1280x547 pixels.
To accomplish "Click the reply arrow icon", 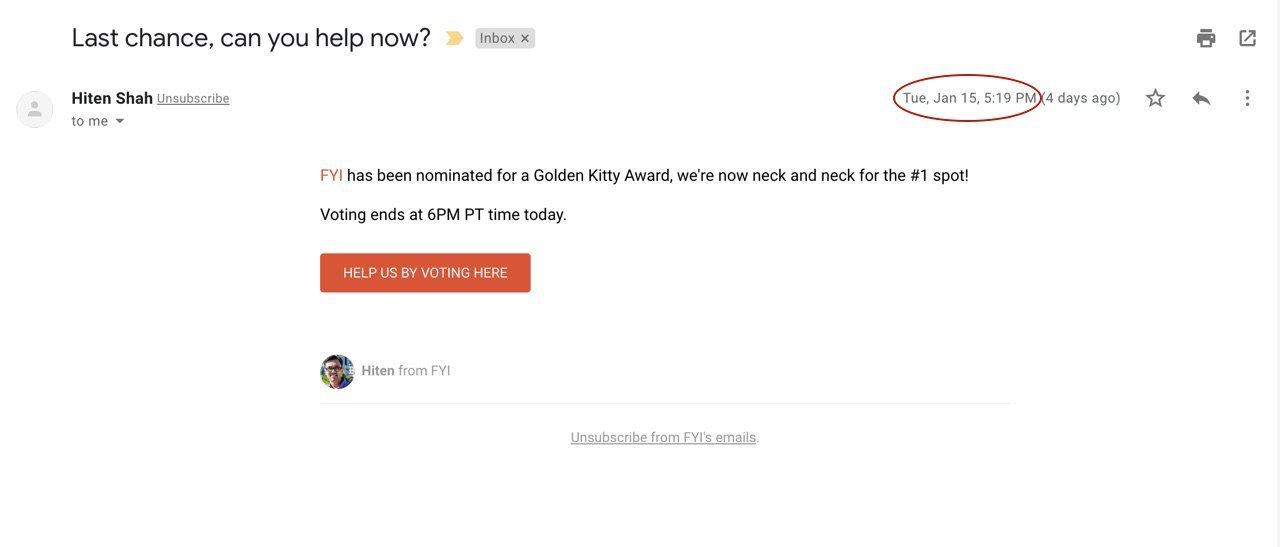I will (1201, 98).
